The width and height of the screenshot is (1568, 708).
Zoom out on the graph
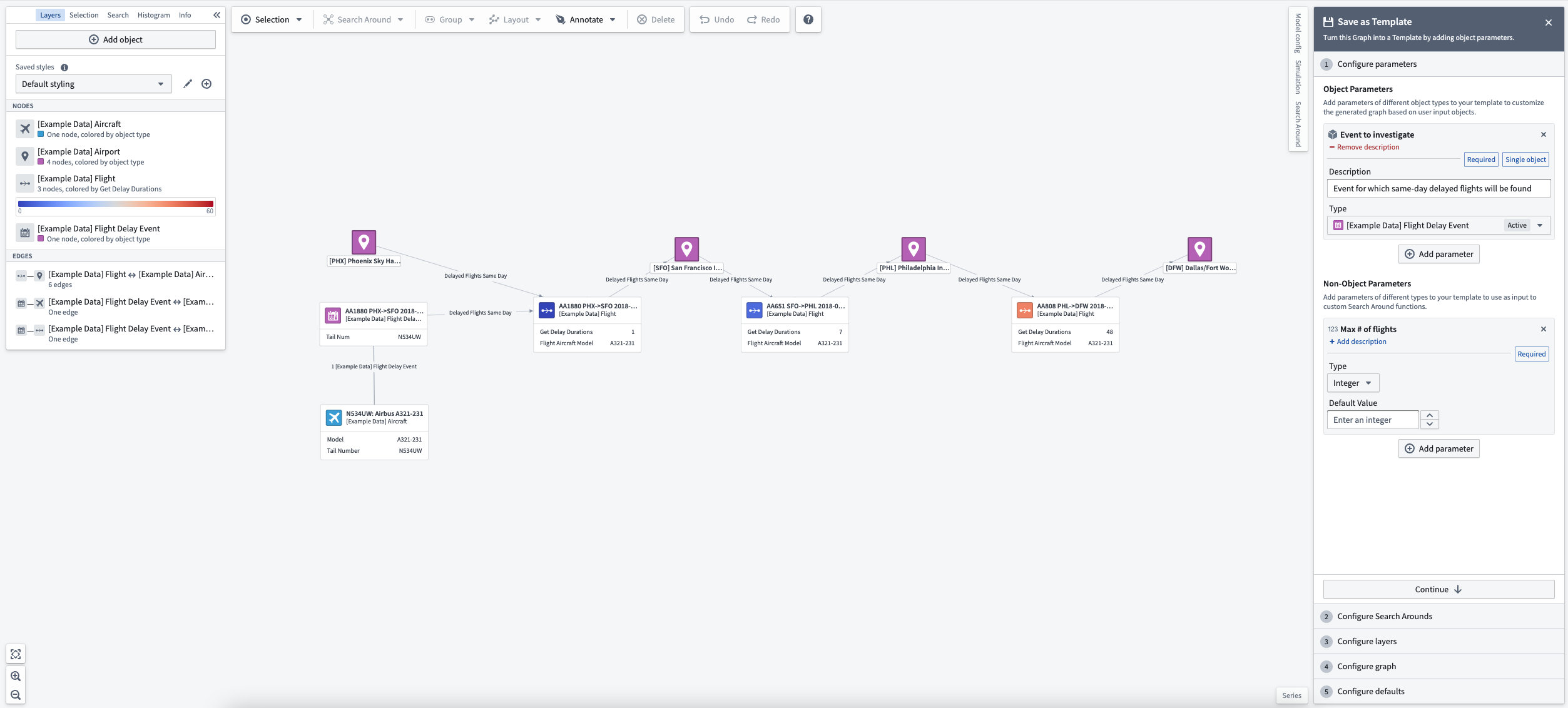(16, 695)
